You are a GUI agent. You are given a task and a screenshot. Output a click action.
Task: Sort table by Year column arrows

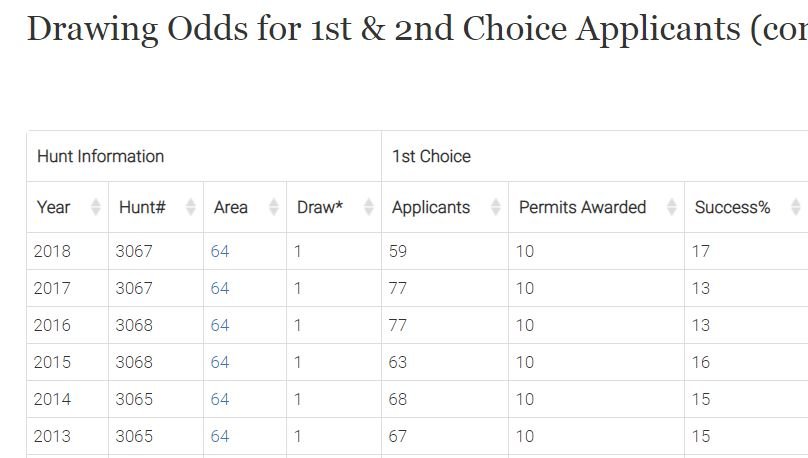[96, 207]
